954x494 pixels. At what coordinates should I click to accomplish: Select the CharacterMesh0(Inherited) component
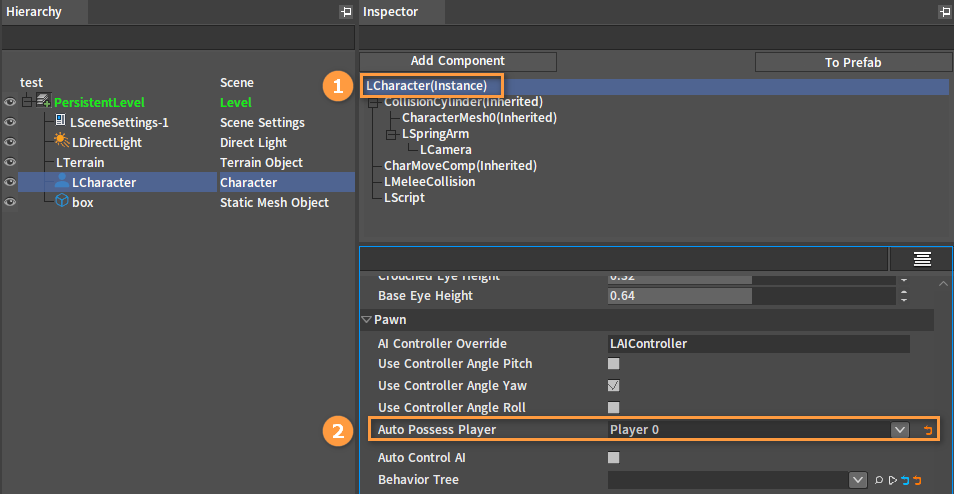[479, 117]
